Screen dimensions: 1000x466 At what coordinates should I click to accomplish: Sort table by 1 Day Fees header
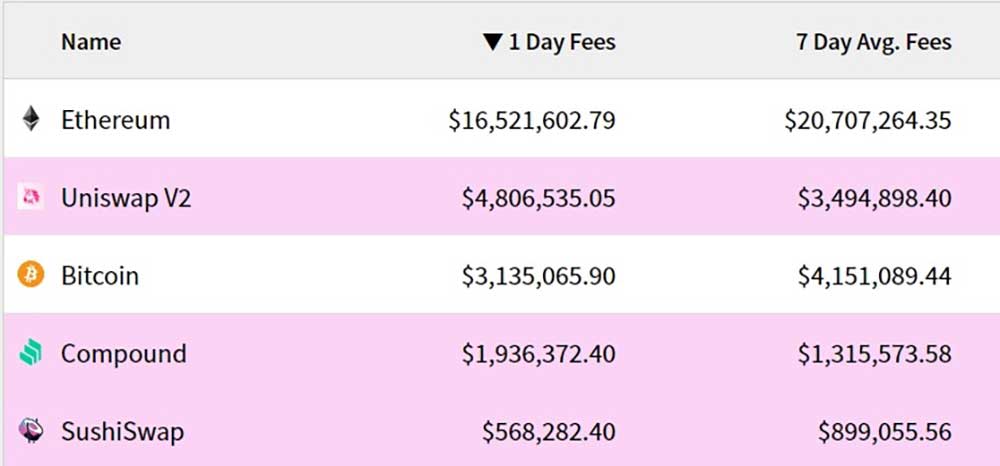click(x=562, y=43)
